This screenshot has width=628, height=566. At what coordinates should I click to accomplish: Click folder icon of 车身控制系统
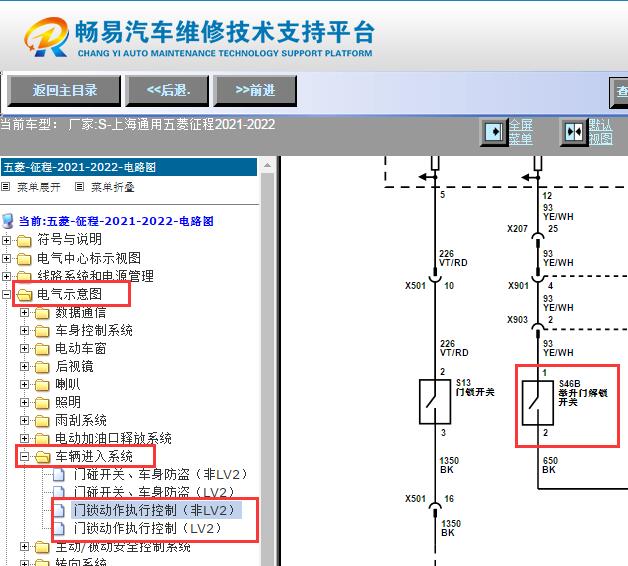(42, 331)
